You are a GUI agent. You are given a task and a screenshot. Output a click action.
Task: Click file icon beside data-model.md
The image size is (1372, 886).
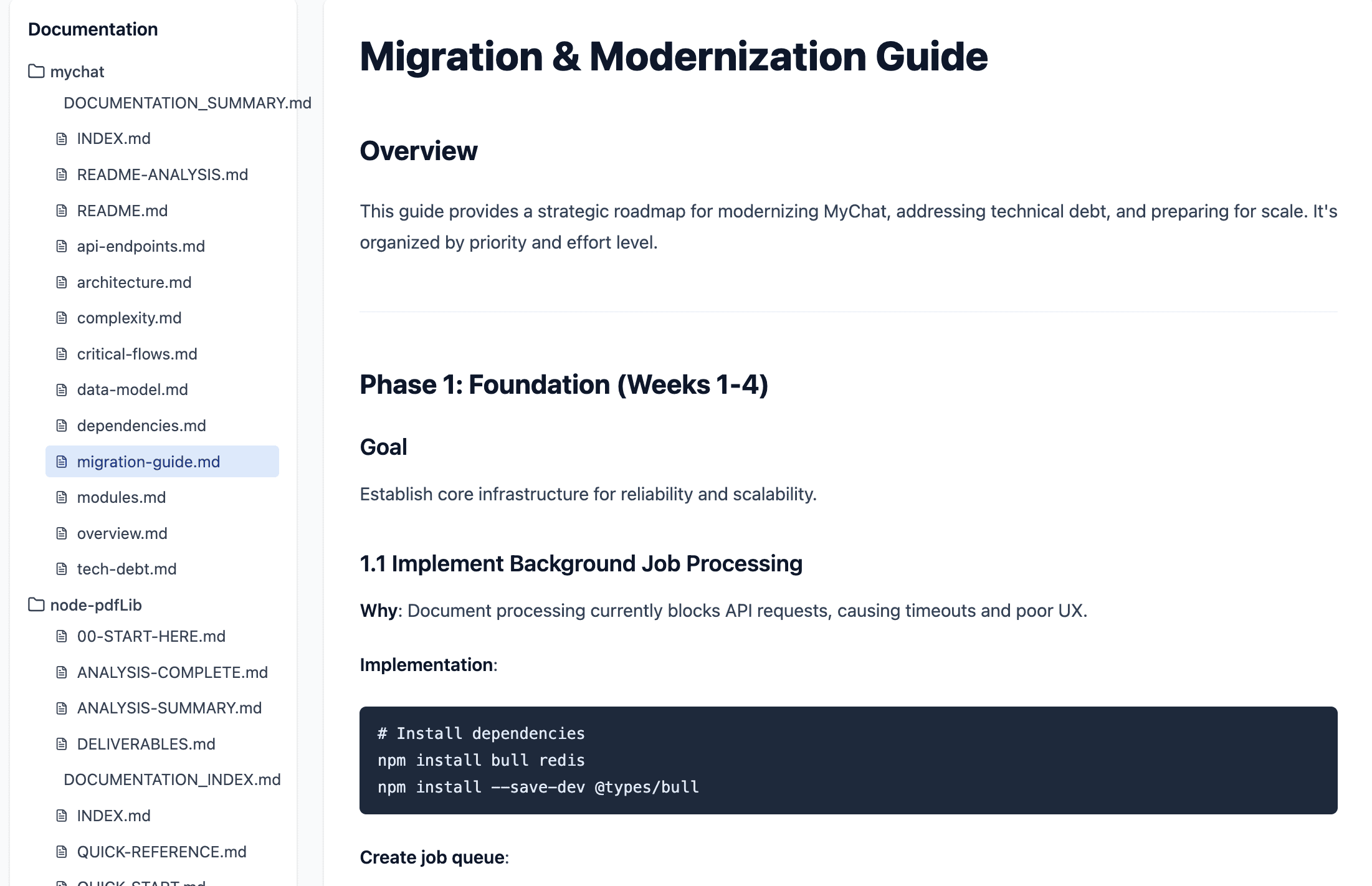point(62,389)
